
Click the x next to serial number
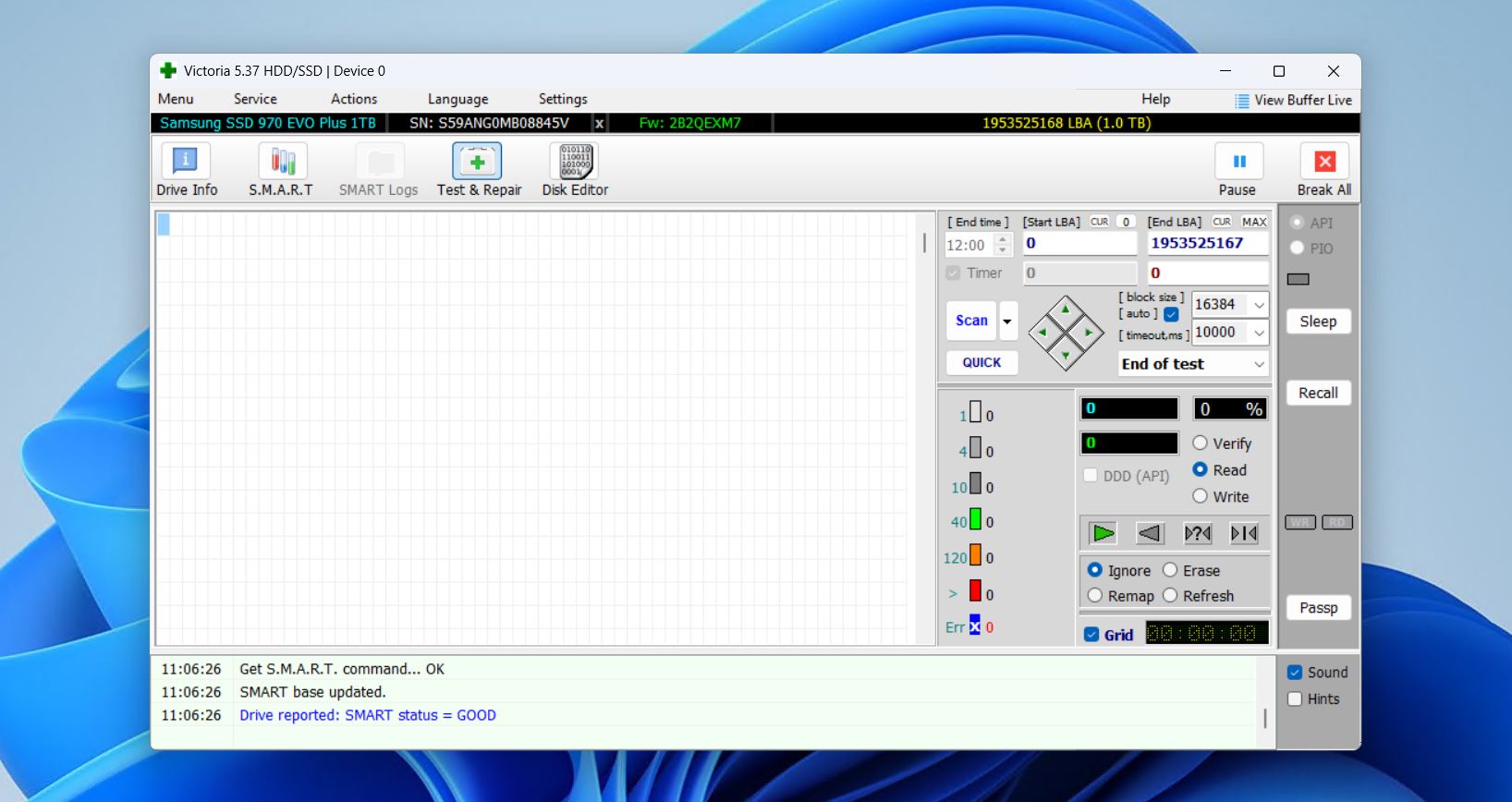coord(599,123)
